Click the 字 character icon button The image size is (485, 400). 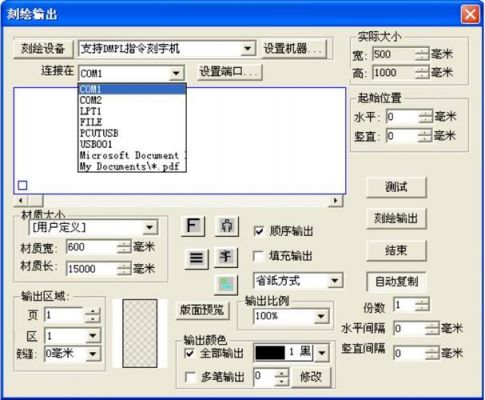coord(226,257)
